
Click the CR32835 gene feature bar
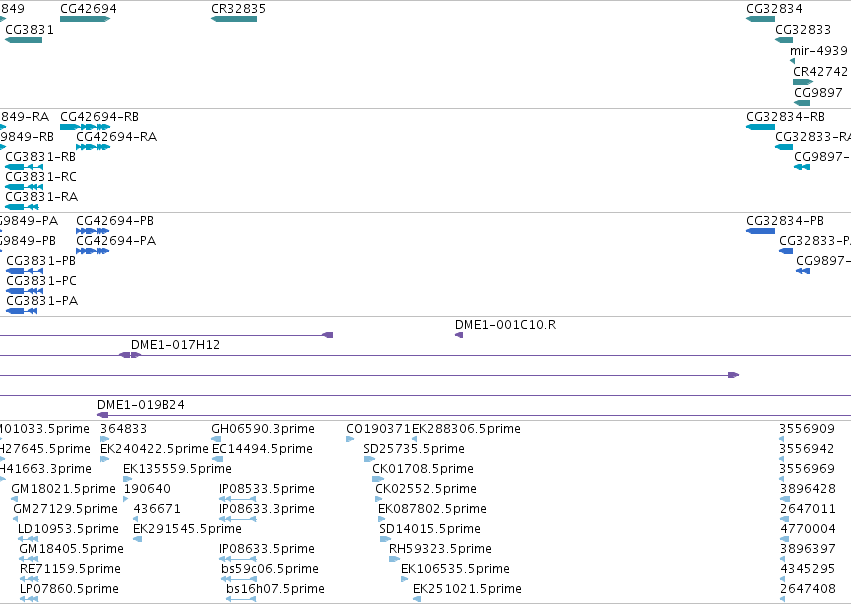pyautogui.click(x=234, y=19)
